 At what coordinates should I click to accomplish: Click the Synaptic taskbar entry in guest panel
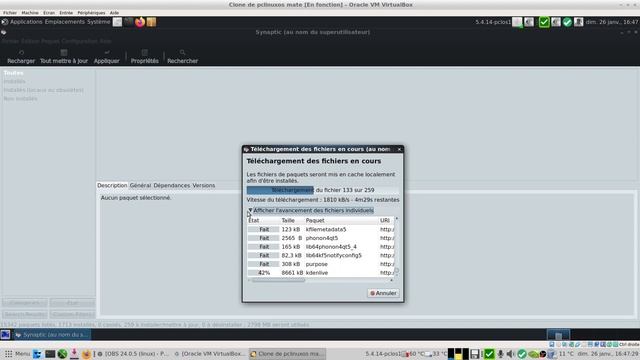(52, 335)
